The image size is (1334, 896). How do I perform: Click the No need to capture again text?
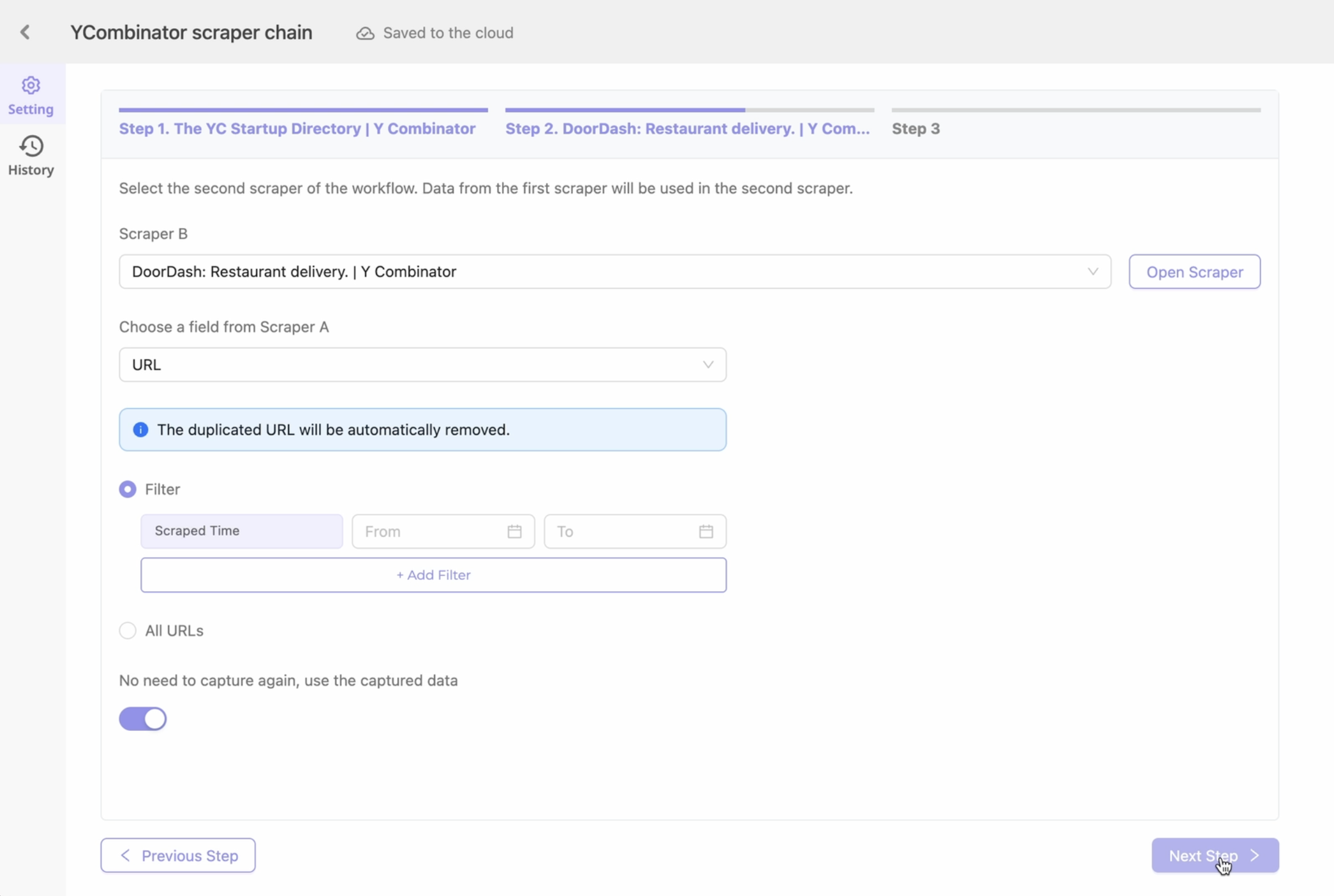[x=288, y=680]
